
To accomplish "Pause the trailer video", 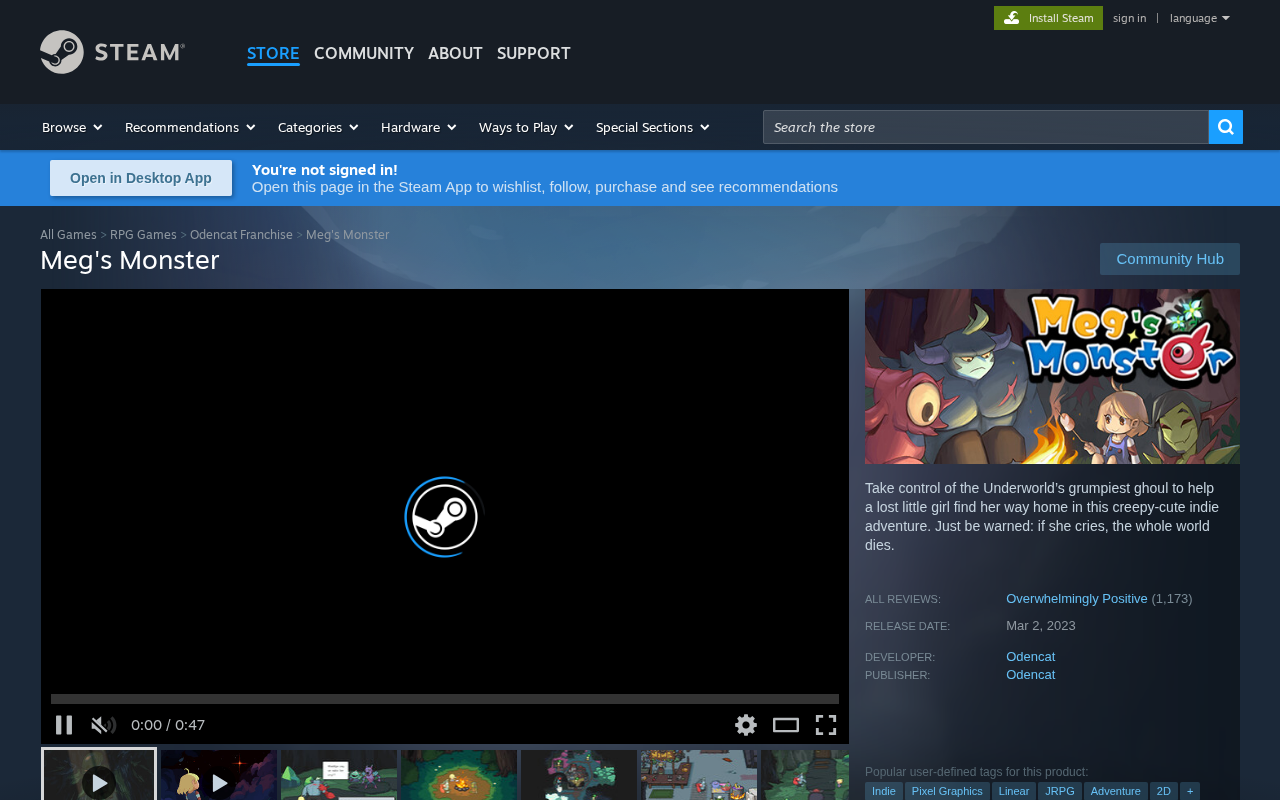I will click(x=64, y=725).
